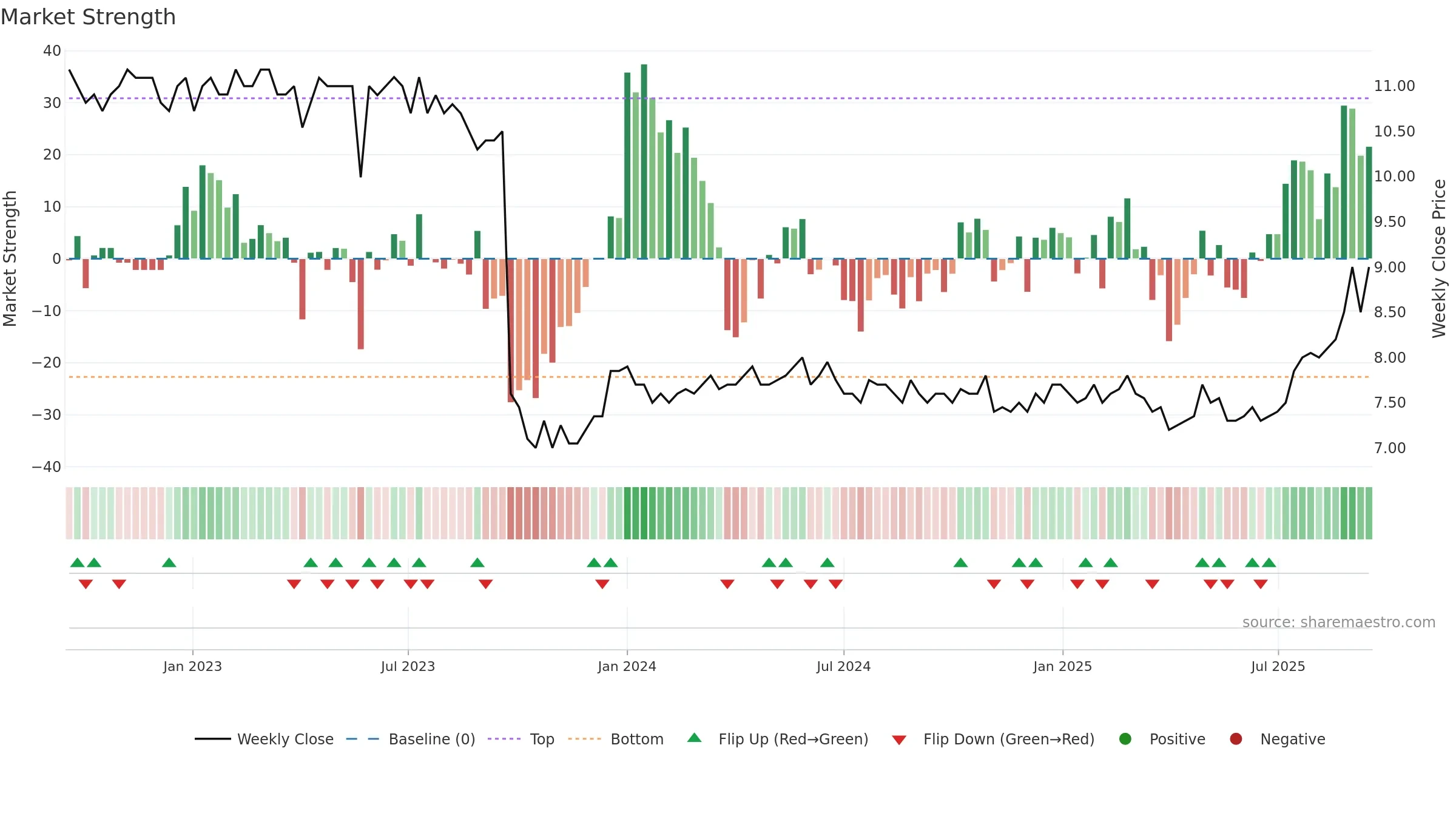
Task: Click the −20 tick on left axis
Action: [x=47, y=363]
